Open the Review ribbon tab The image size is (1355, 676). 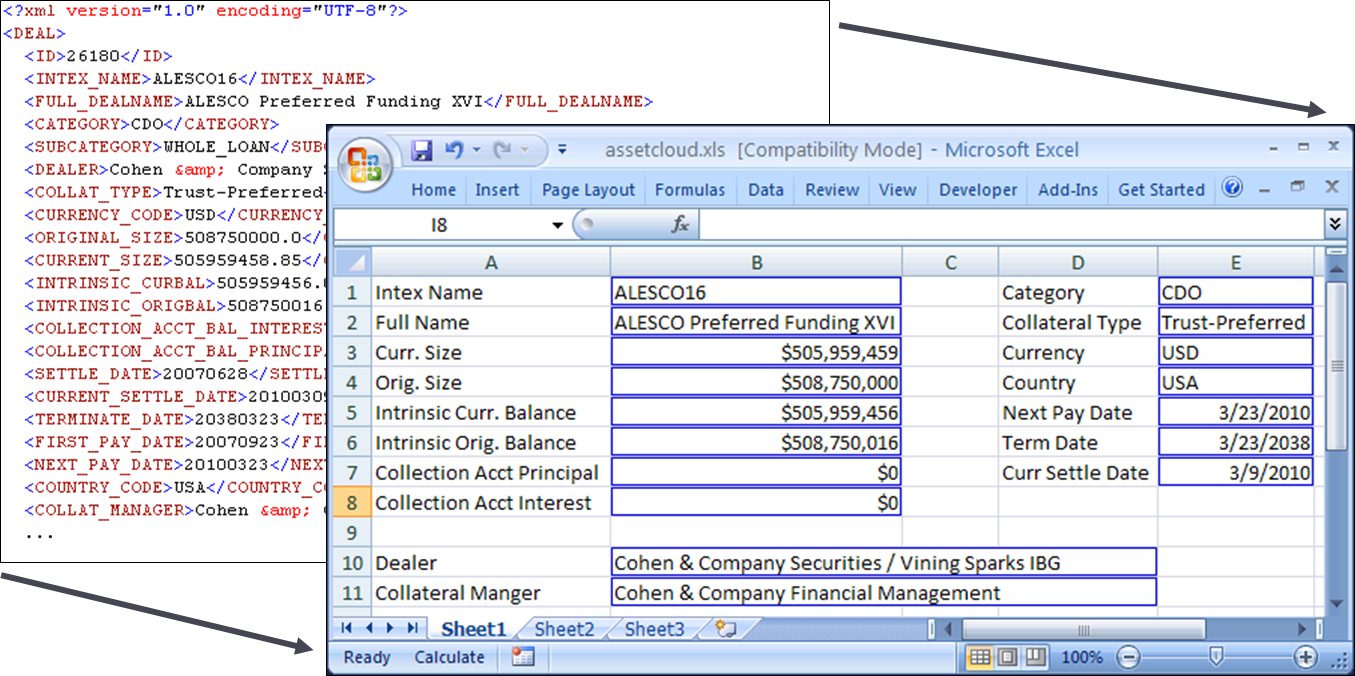(832, 190)
